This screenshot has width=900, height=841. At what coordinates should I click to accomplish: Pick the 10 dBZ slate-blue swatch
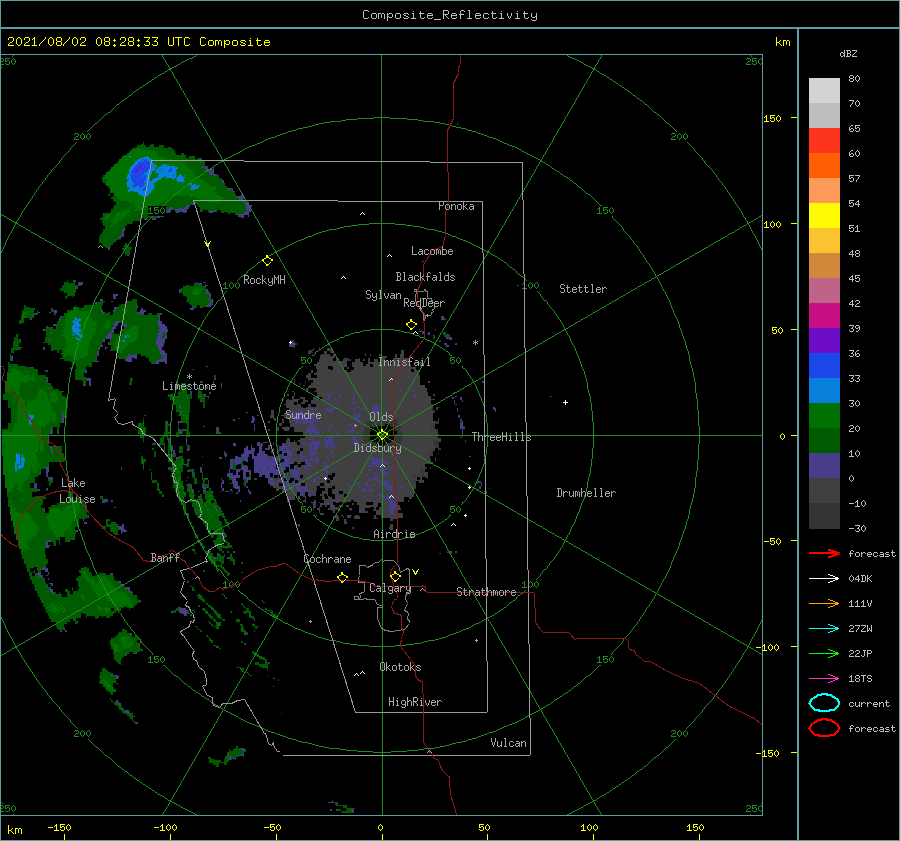[x=824, y=466]
